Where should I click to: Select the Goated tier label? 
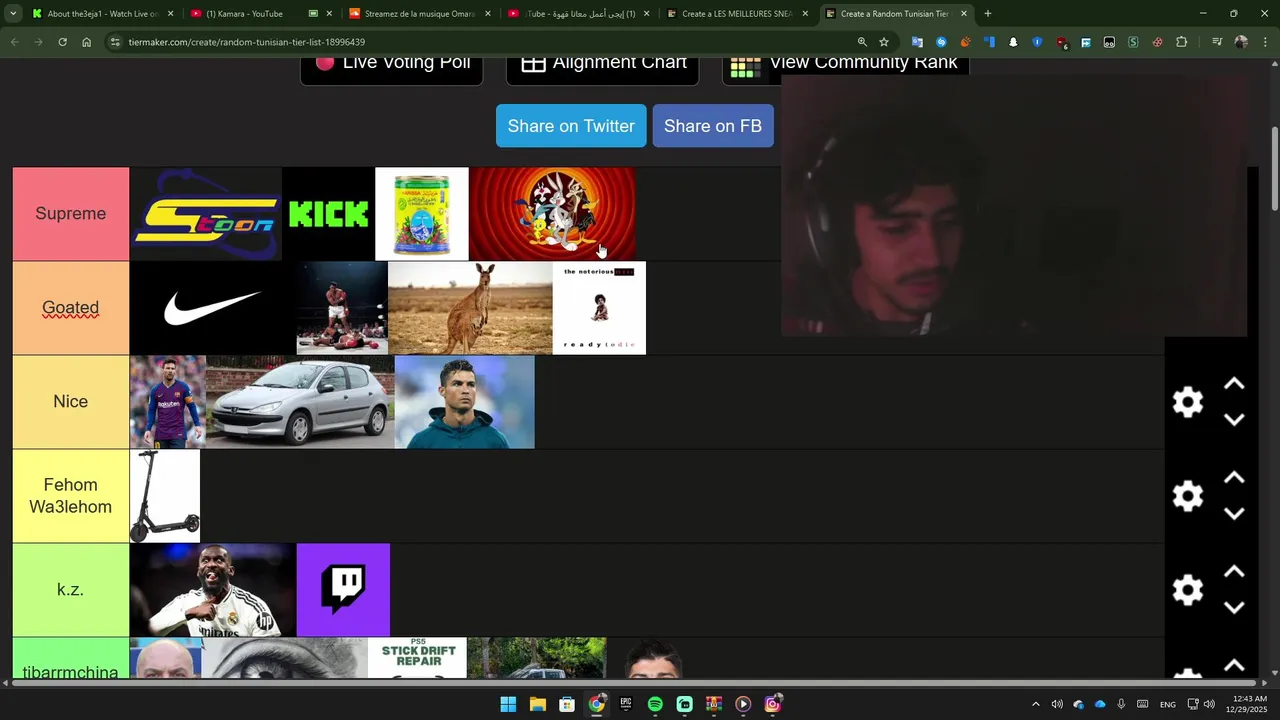pyautogui.click(x=71, y=308)
